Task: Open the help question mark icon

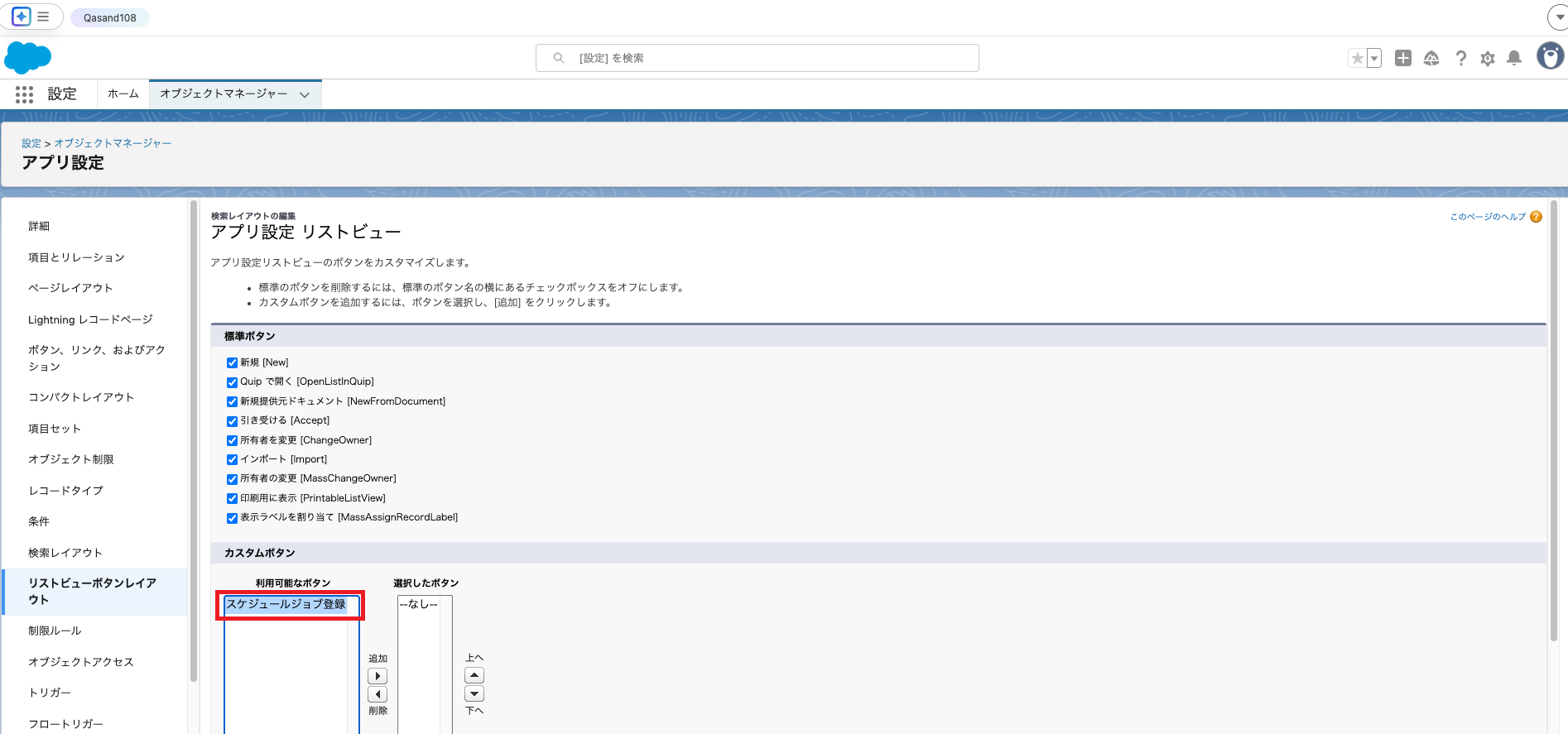Action: (x=1460, y=58)
